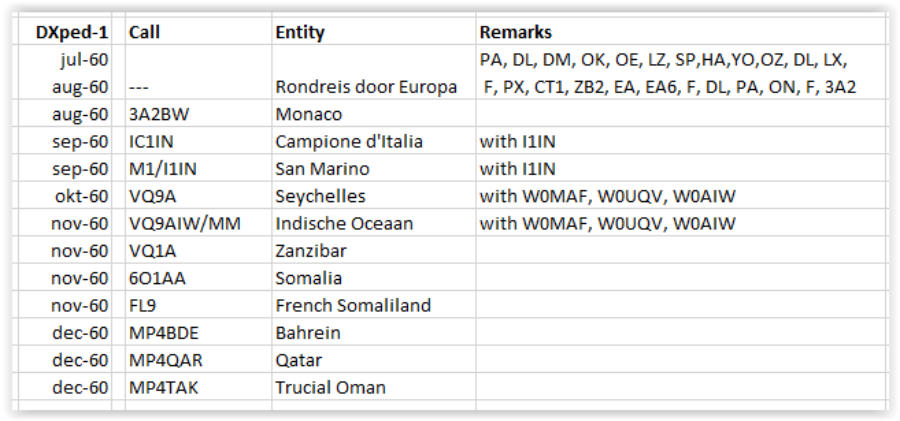Click the Entity column header

[x=300, y=32]
